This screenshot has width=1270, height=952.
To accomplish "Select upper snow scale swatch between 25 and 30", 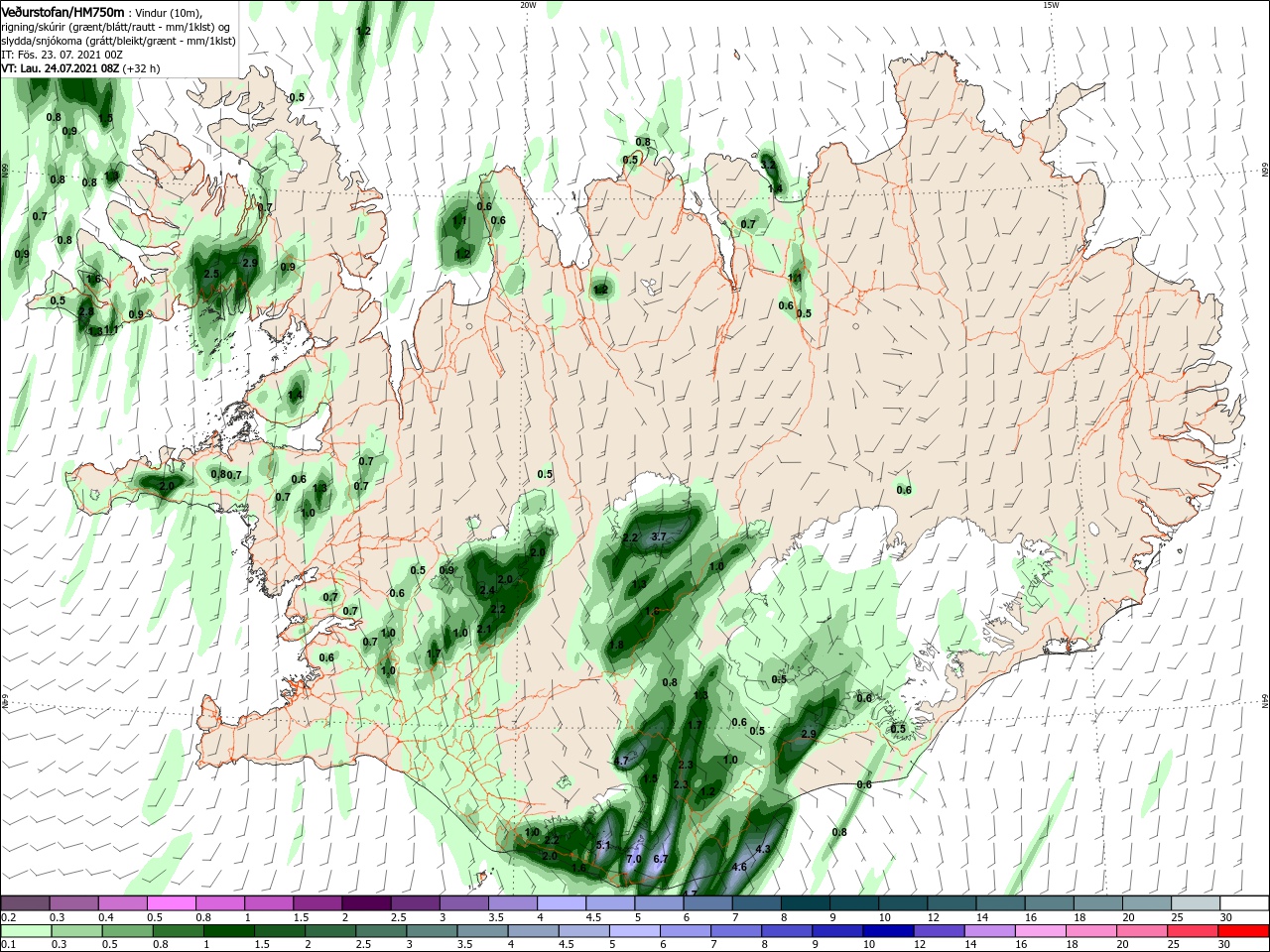I will pos(1195,903).
